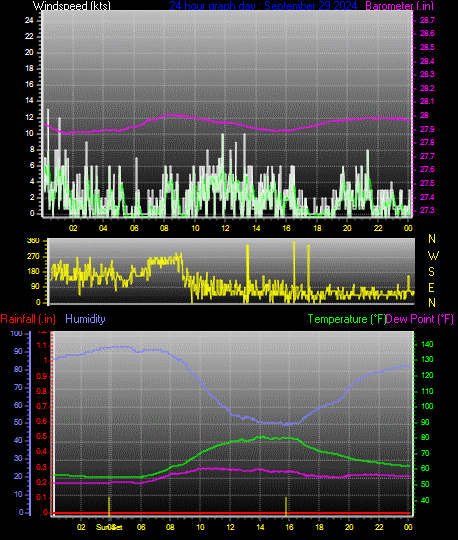
Task: Click the "270" wind direction scale value
Action: [x=33, y=256]
